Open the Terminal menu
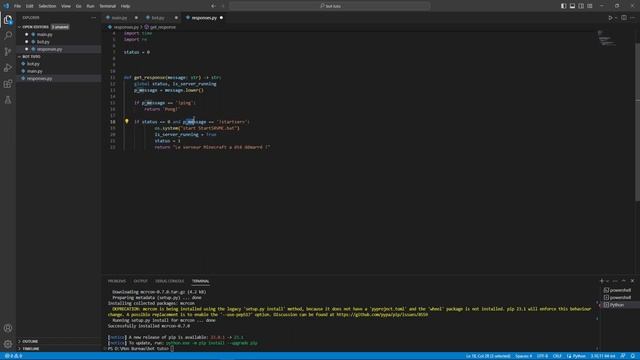Viewport: 640px width, 360px height. coord(108,6)
